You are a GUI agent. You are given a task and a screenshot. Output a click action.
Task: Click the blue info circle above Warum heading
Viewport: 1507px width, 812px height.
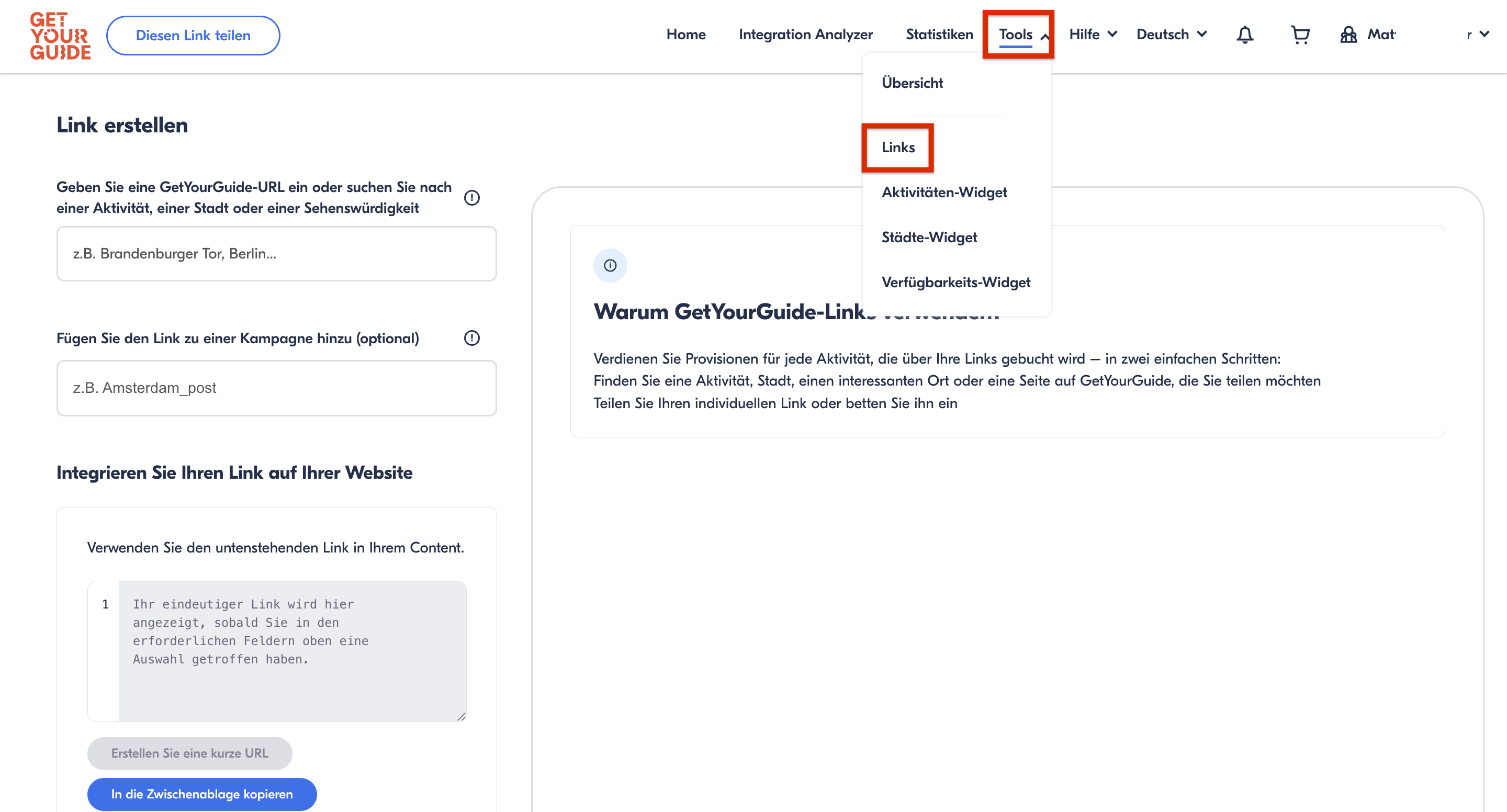click(610, 266)
